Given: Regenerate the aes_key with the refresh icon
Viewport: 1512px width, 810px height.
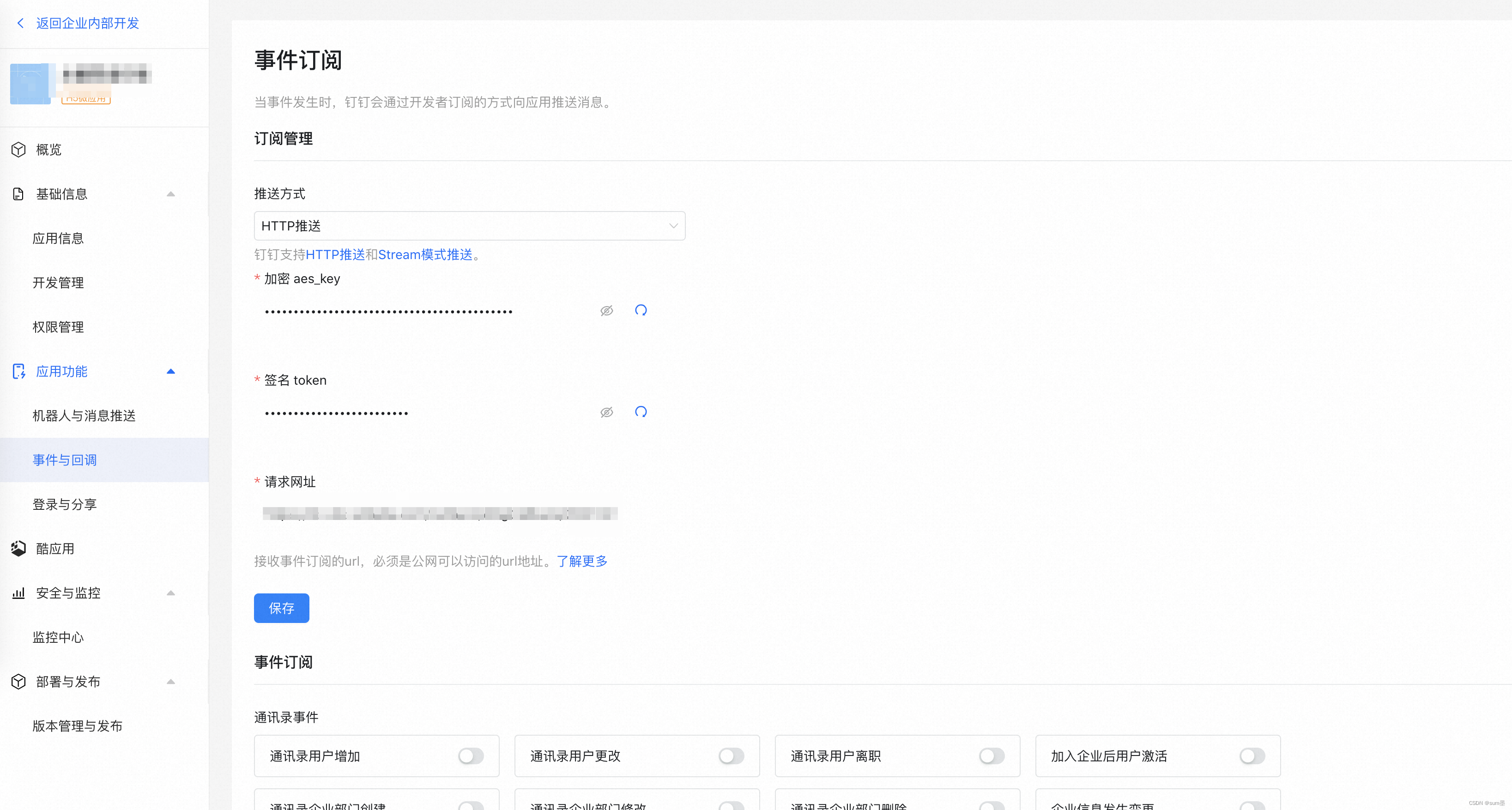Looking at the screenshot, I should click(641, 310).
